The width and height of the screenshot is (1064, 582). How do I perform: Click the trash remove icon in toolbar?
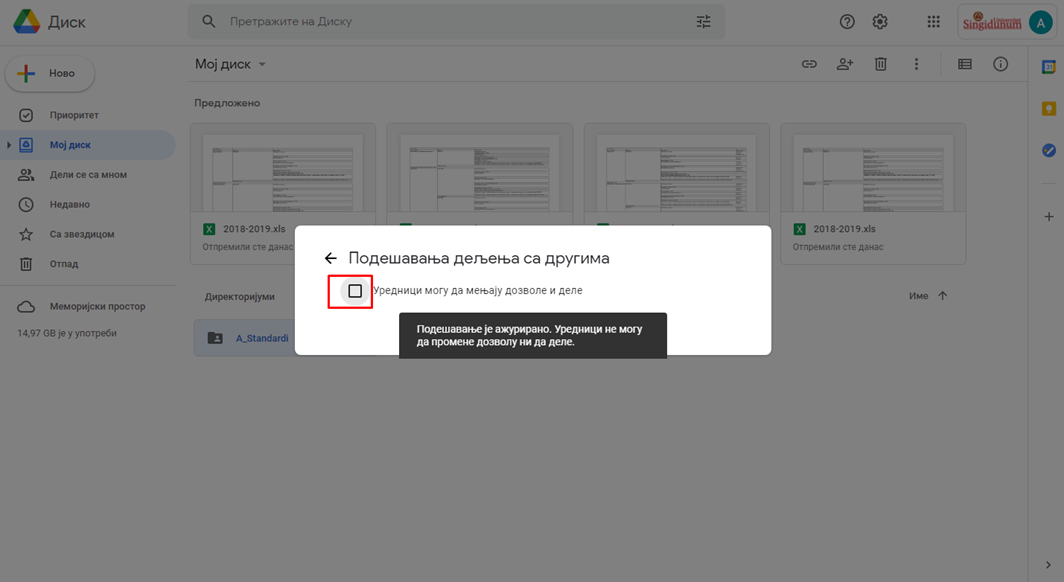click(x=881, y=64)
